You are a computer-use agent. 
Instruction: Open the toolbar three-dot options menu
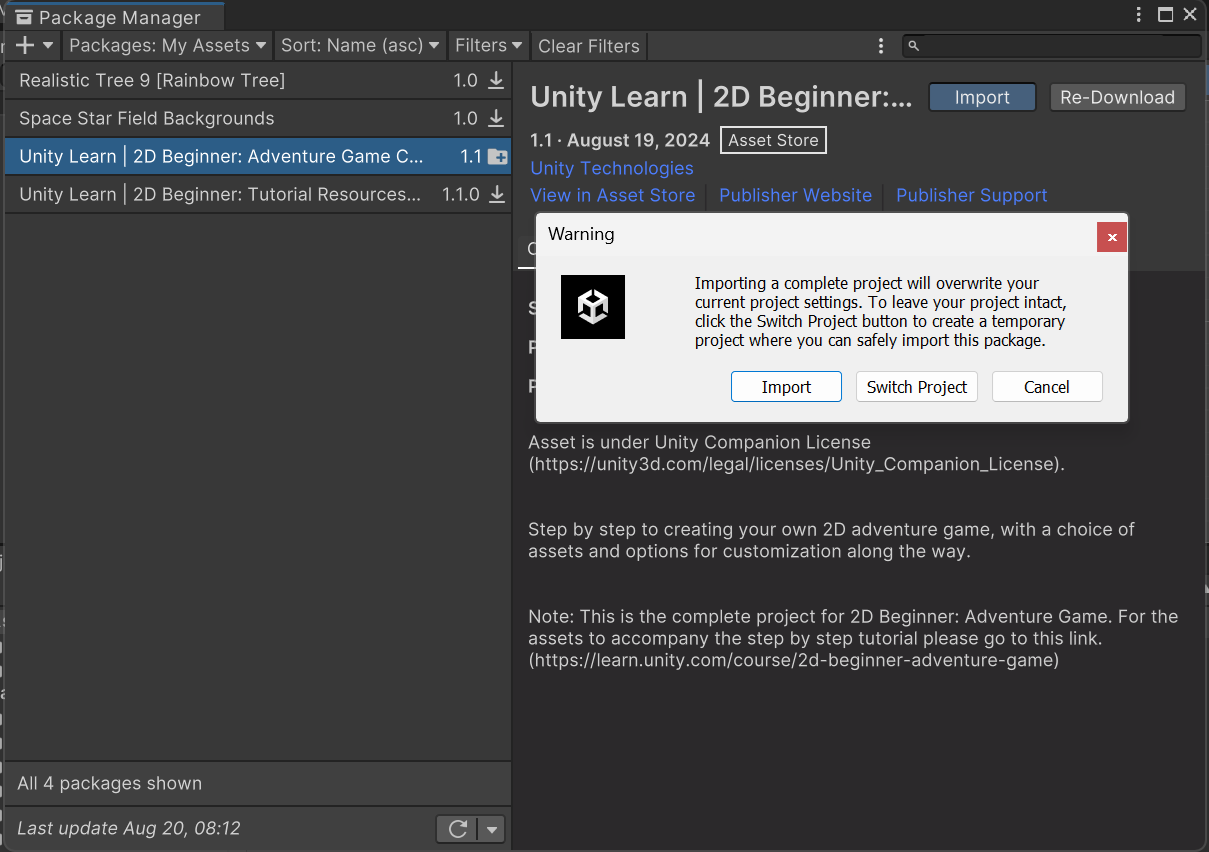pyautogui.click(x=881, y=46)
